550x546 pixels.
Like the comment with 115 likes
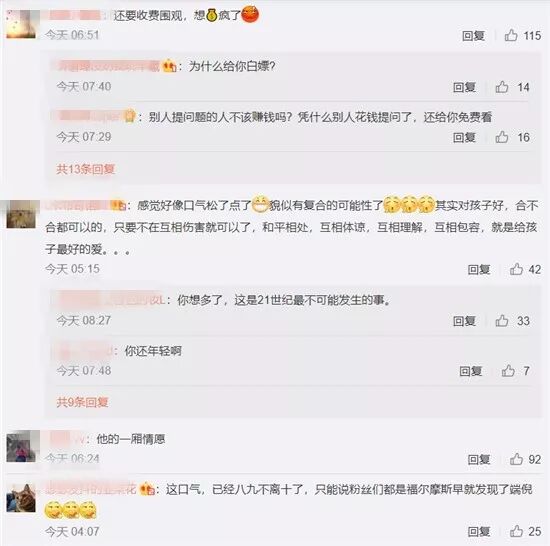coord(511,35)
